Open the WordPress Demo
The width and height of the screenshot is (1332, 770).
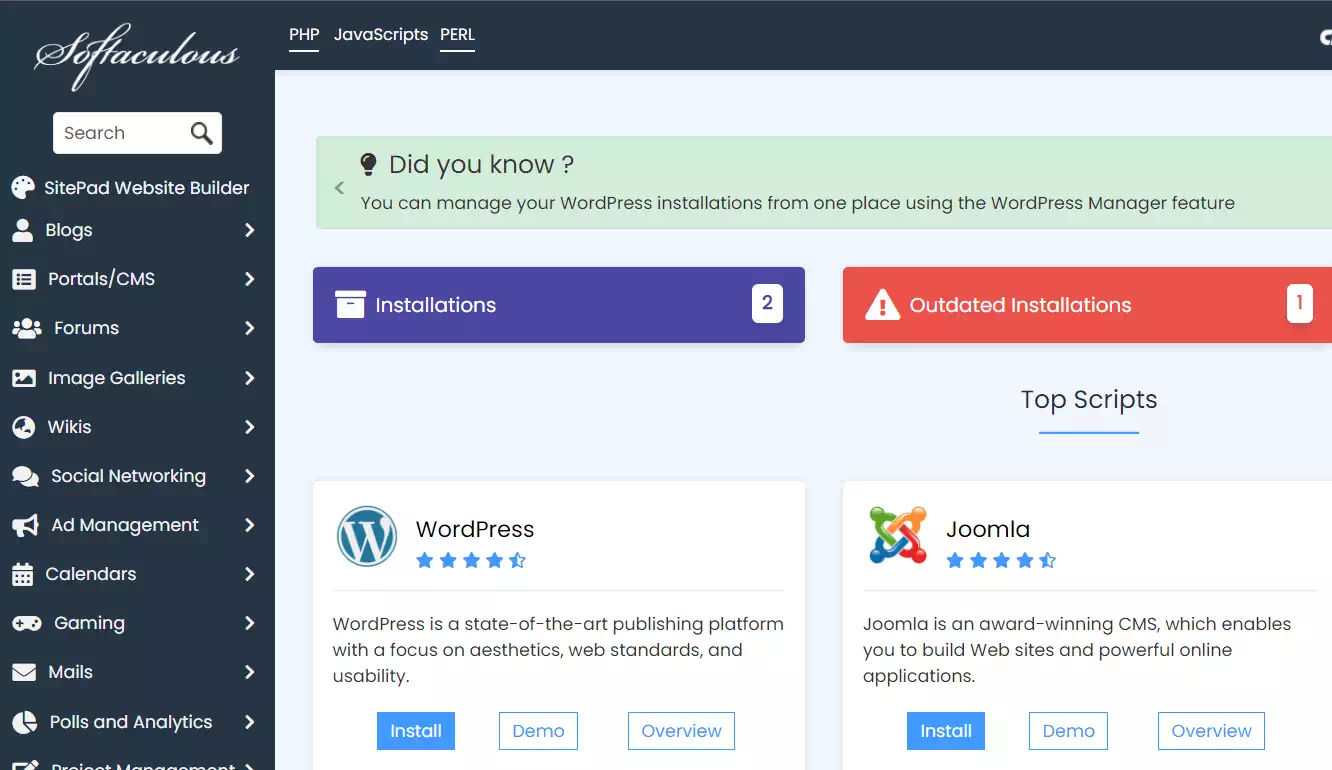538,731
